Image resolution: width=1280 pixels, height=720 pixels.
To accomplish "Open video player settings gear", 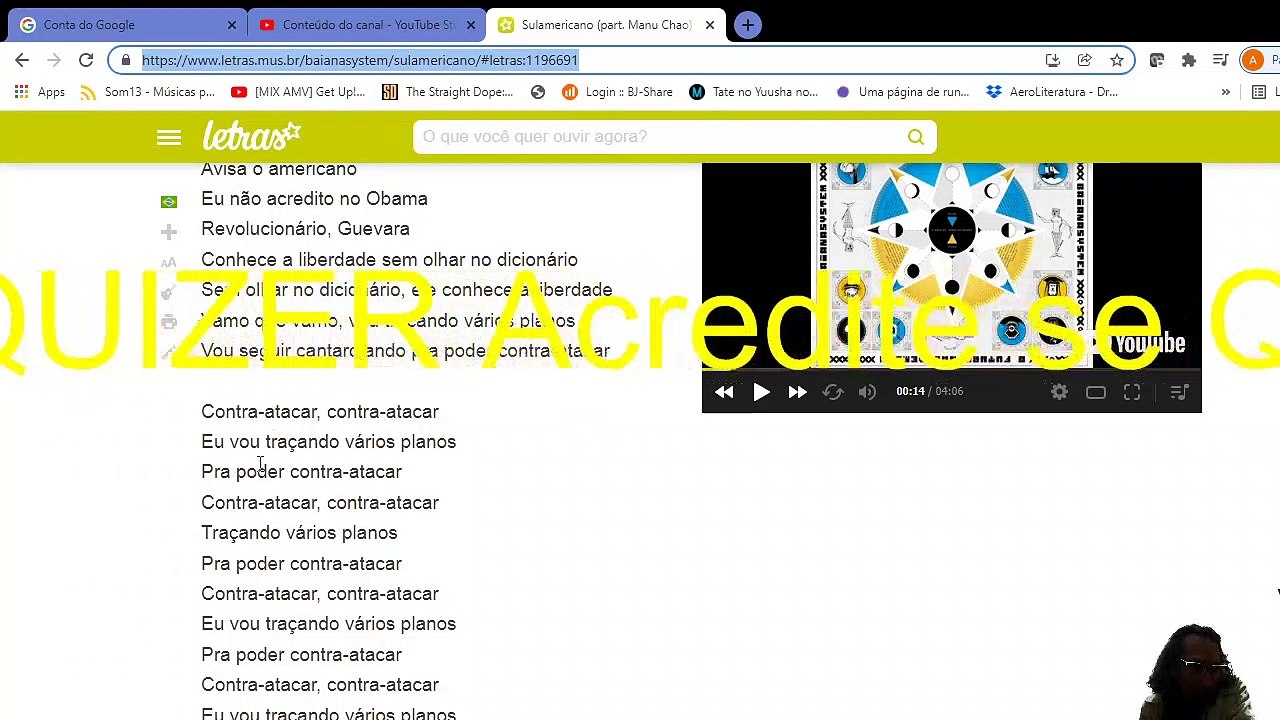I will [x=1059, y=392].
